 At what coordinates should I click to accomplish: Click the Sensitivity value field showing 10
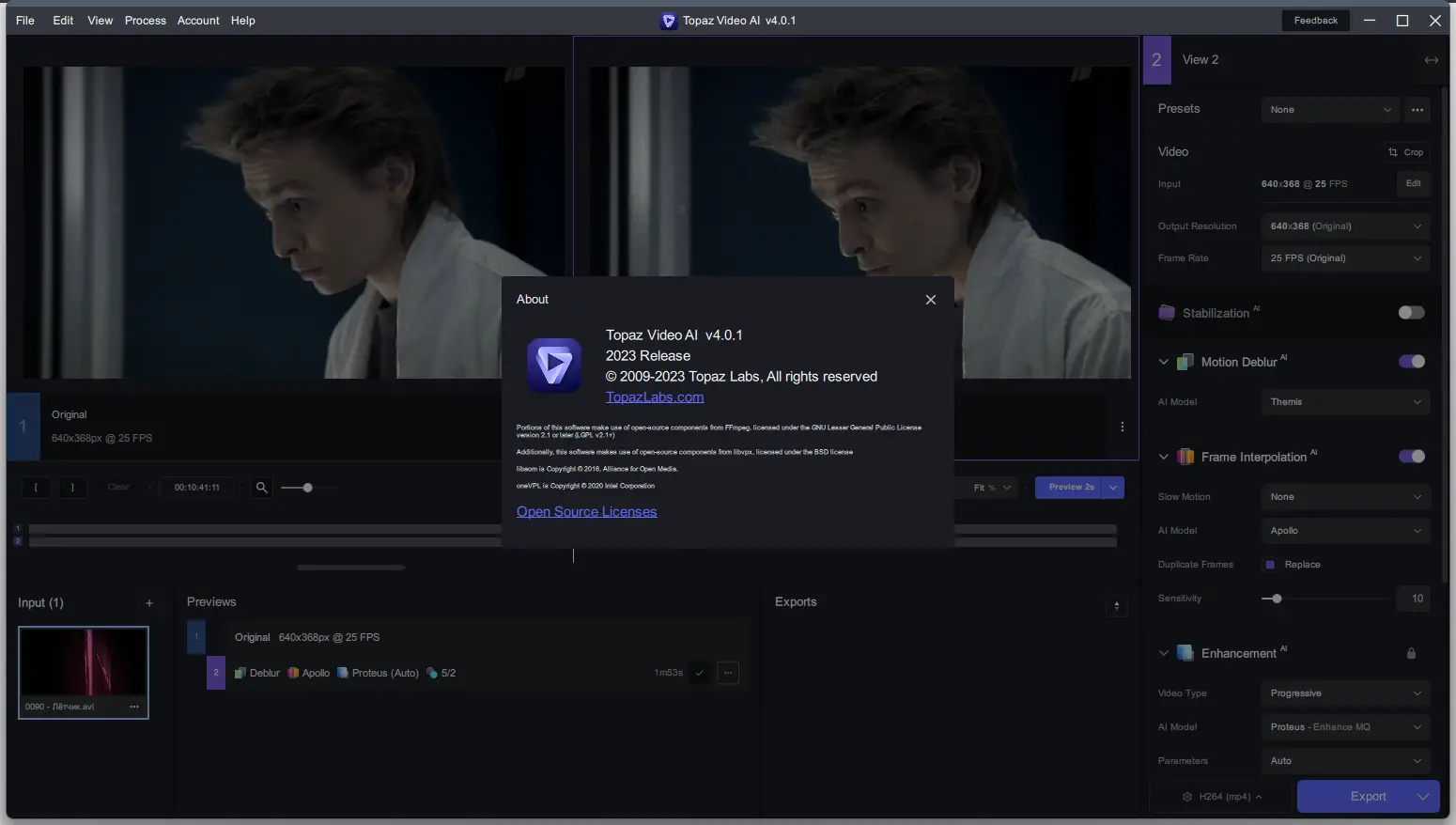point(1414,599)
